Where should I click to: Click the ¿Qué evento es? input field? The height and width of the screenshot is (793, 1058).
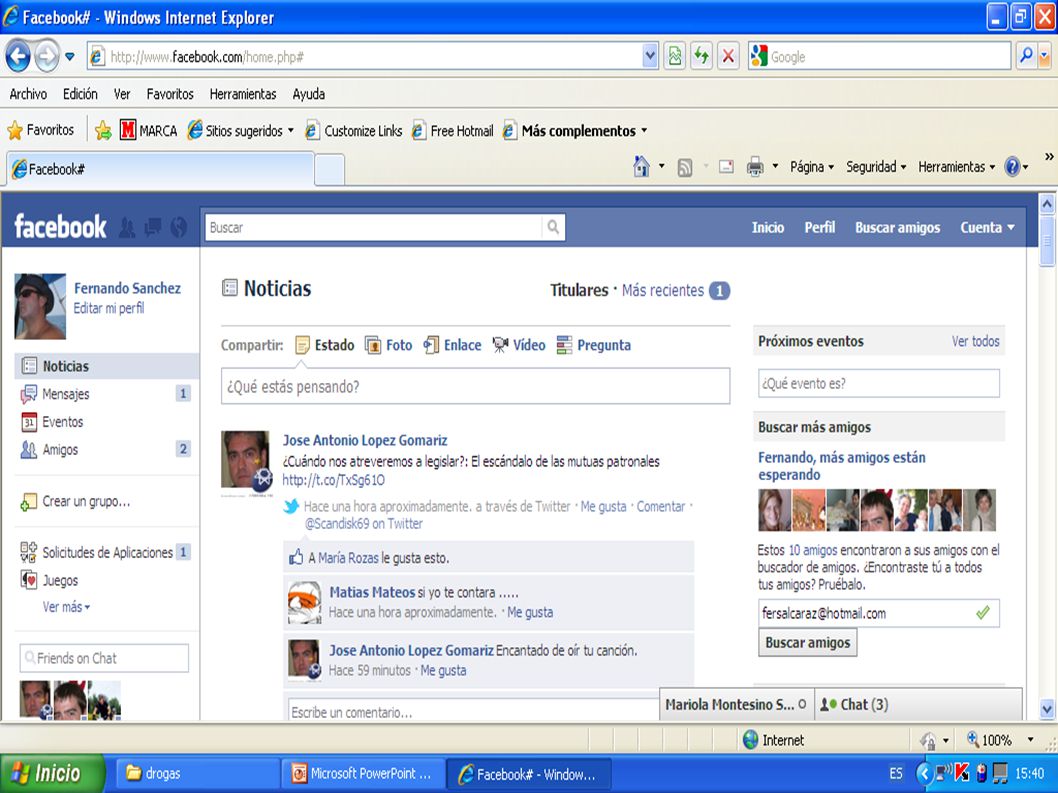pos(879,383)
